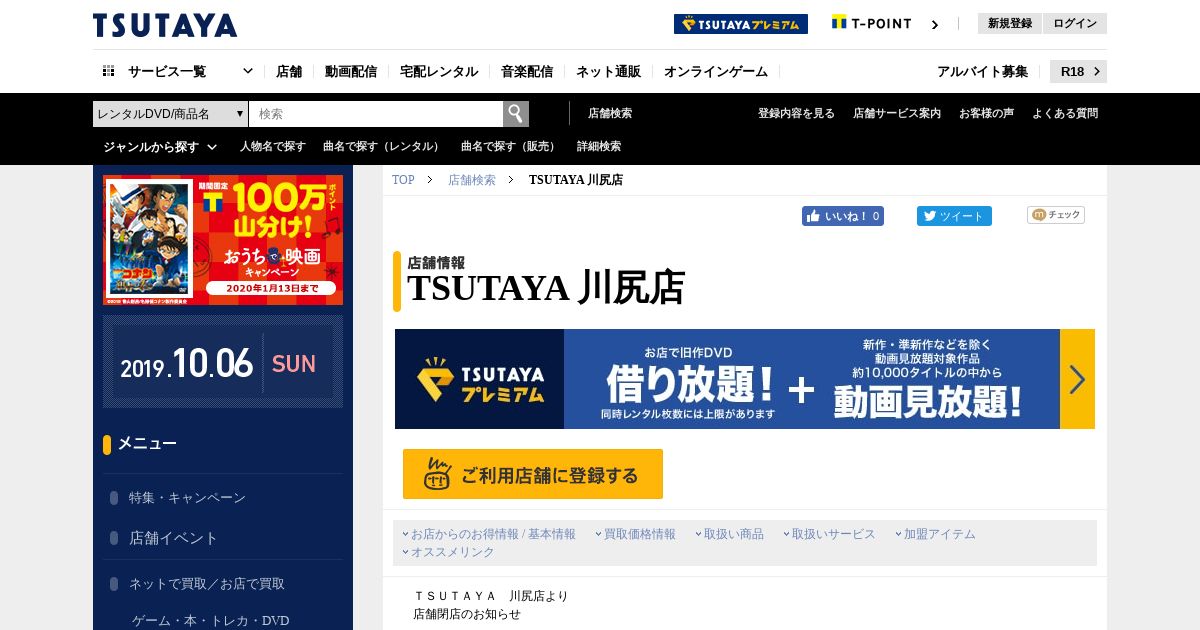Image resolution: width=1200 pixels, height=630 pixels.
Task: Advance banner with yellow right arrow
Action: (x=1077, y=379)
